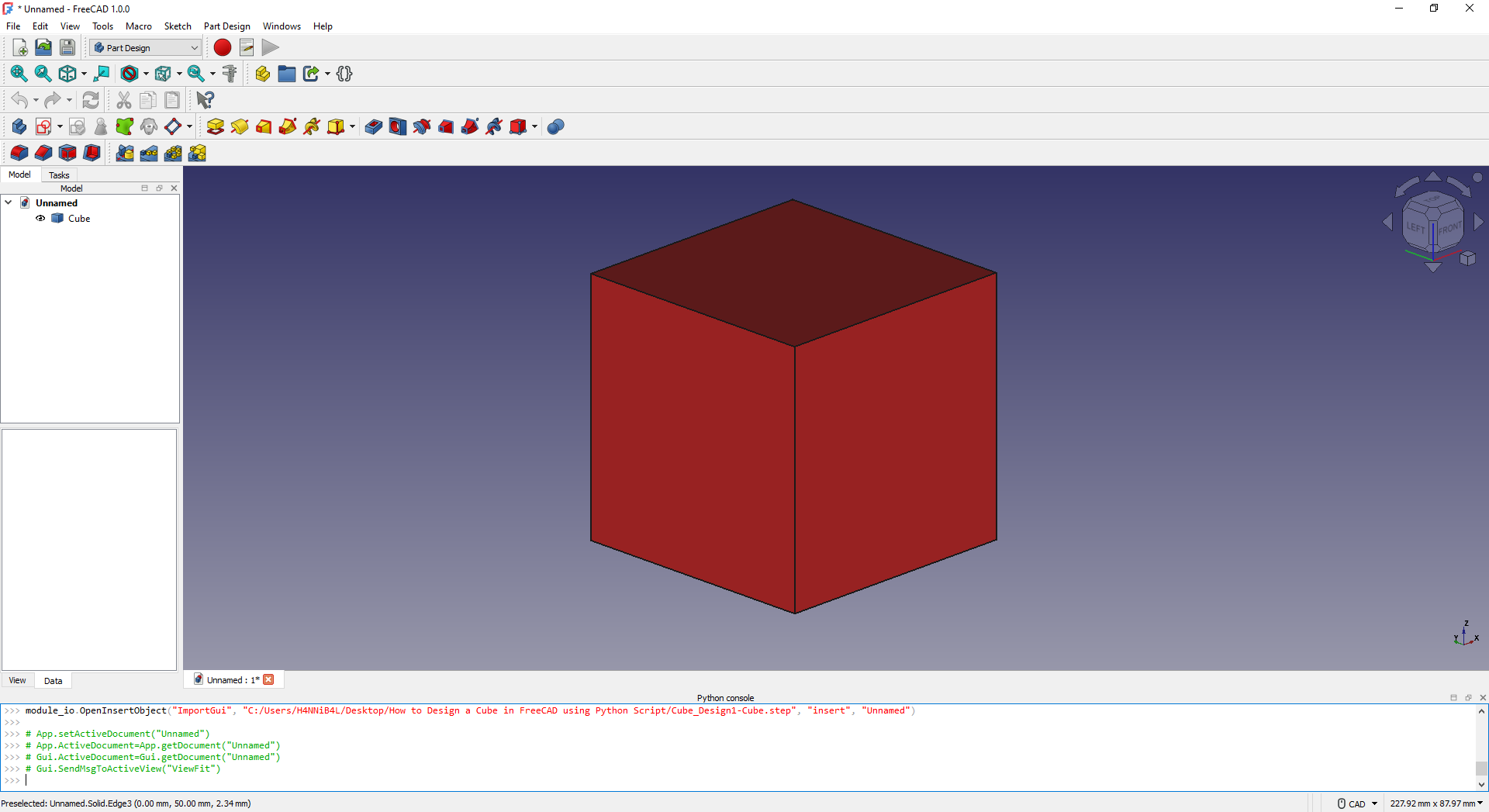This screenshot has width=1489, height=812.
Task: Open the Part Design workbench dropdown
Action: point(146,47)
